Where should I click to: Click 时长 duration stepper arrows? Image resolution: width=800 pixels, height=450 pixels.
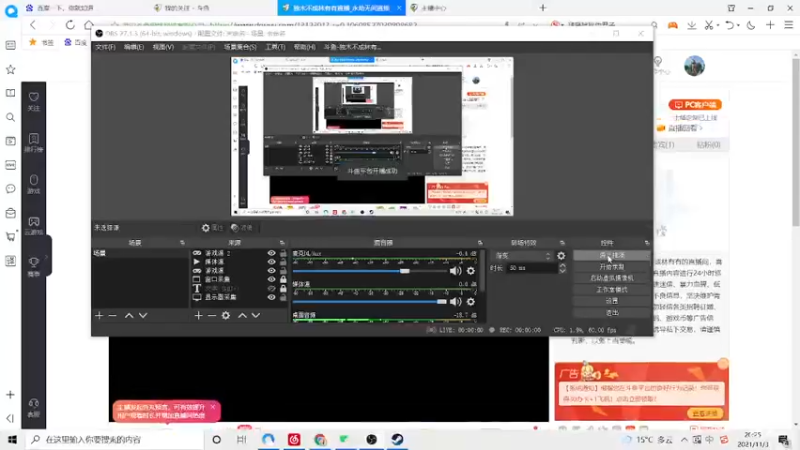(x=562, y=268)
